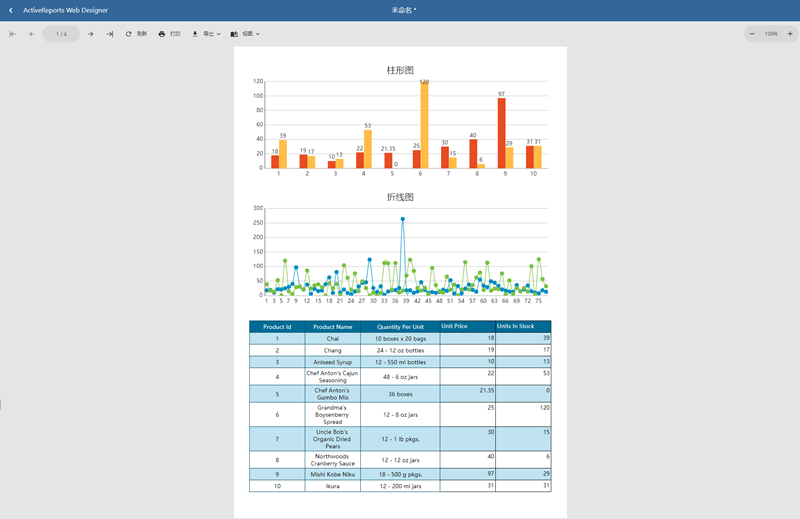The width and height of the screenshot is (800, 519).
Task: Zoom in with the plus button
Action: [x=789, y=34]
